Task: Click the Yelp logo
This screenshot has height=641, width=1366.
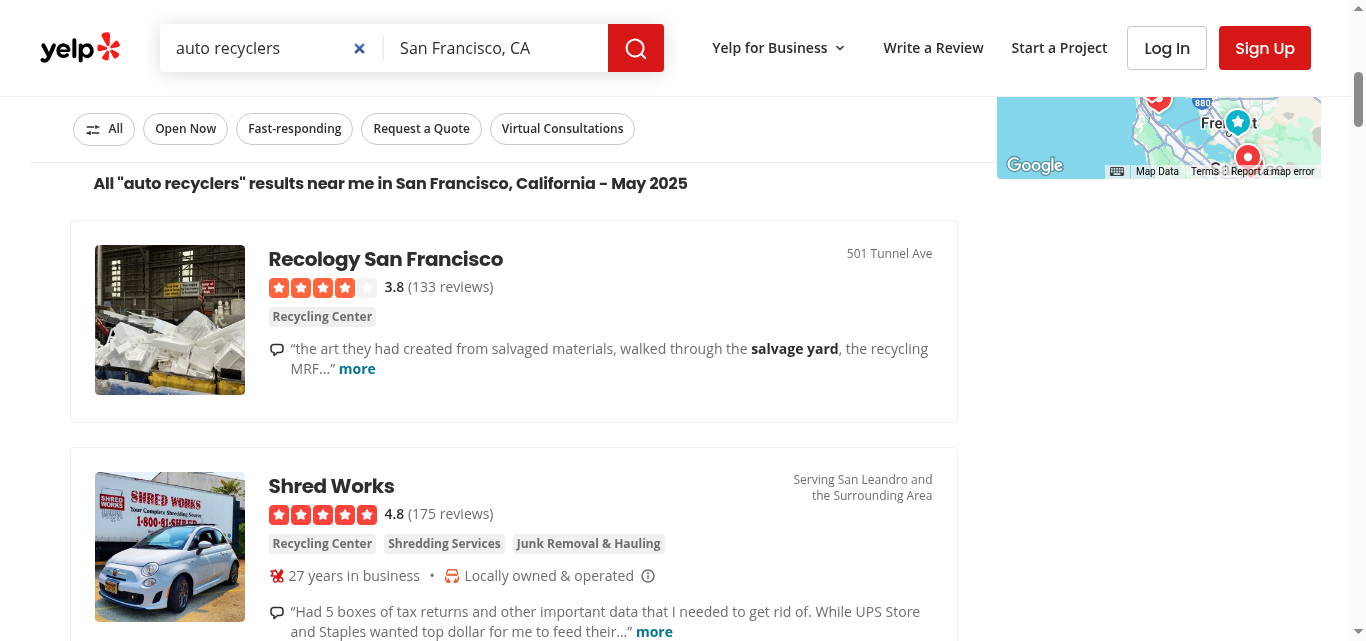Action: pyautogui.click(x=80, y=48)
